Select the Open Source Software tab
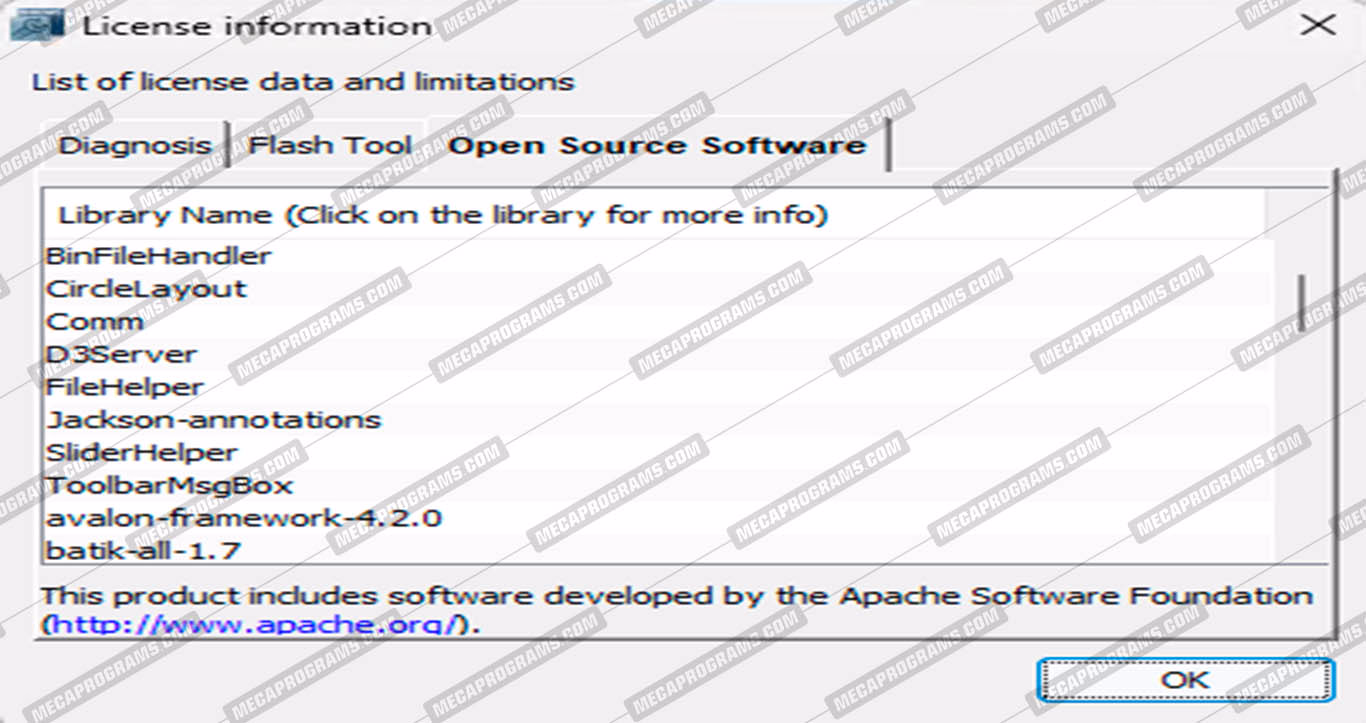 tap(656, 146)
